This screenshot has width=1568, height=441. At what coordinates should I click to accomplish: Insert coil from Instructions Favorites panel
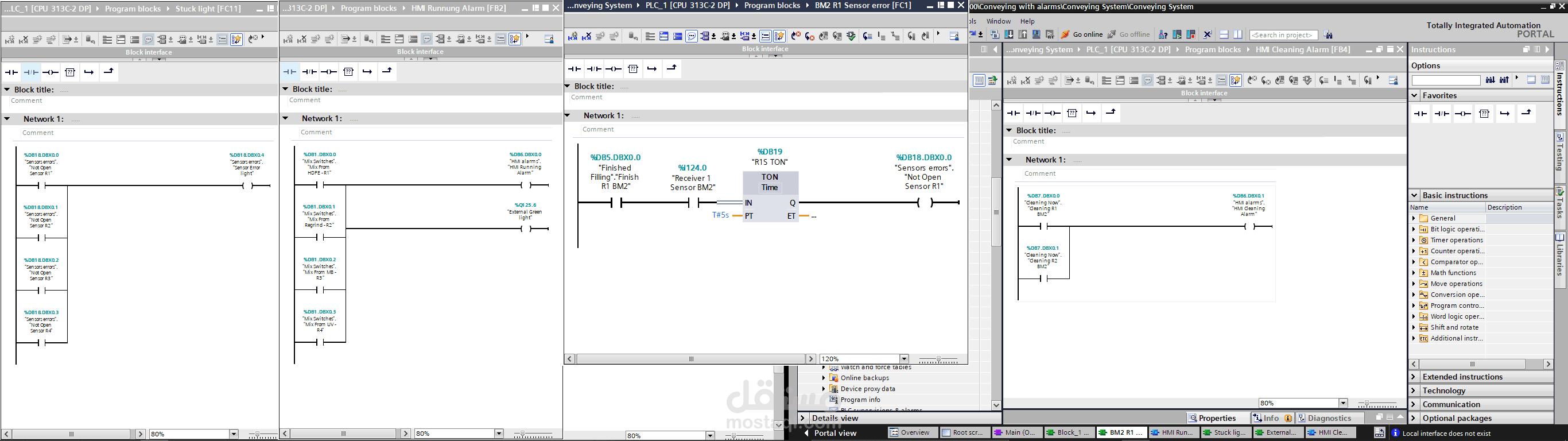click(1463, 114)
